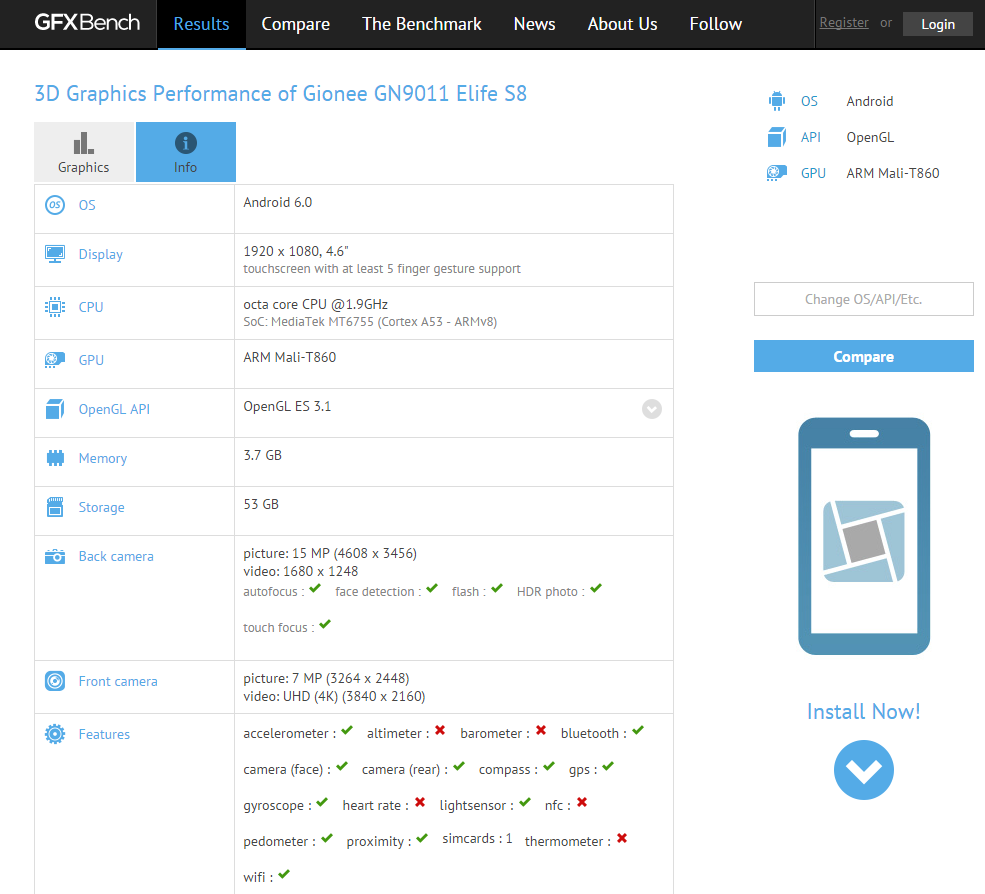Select the Info tab icon
Viewport: 985px width, 894px height.
coord(185,143)
